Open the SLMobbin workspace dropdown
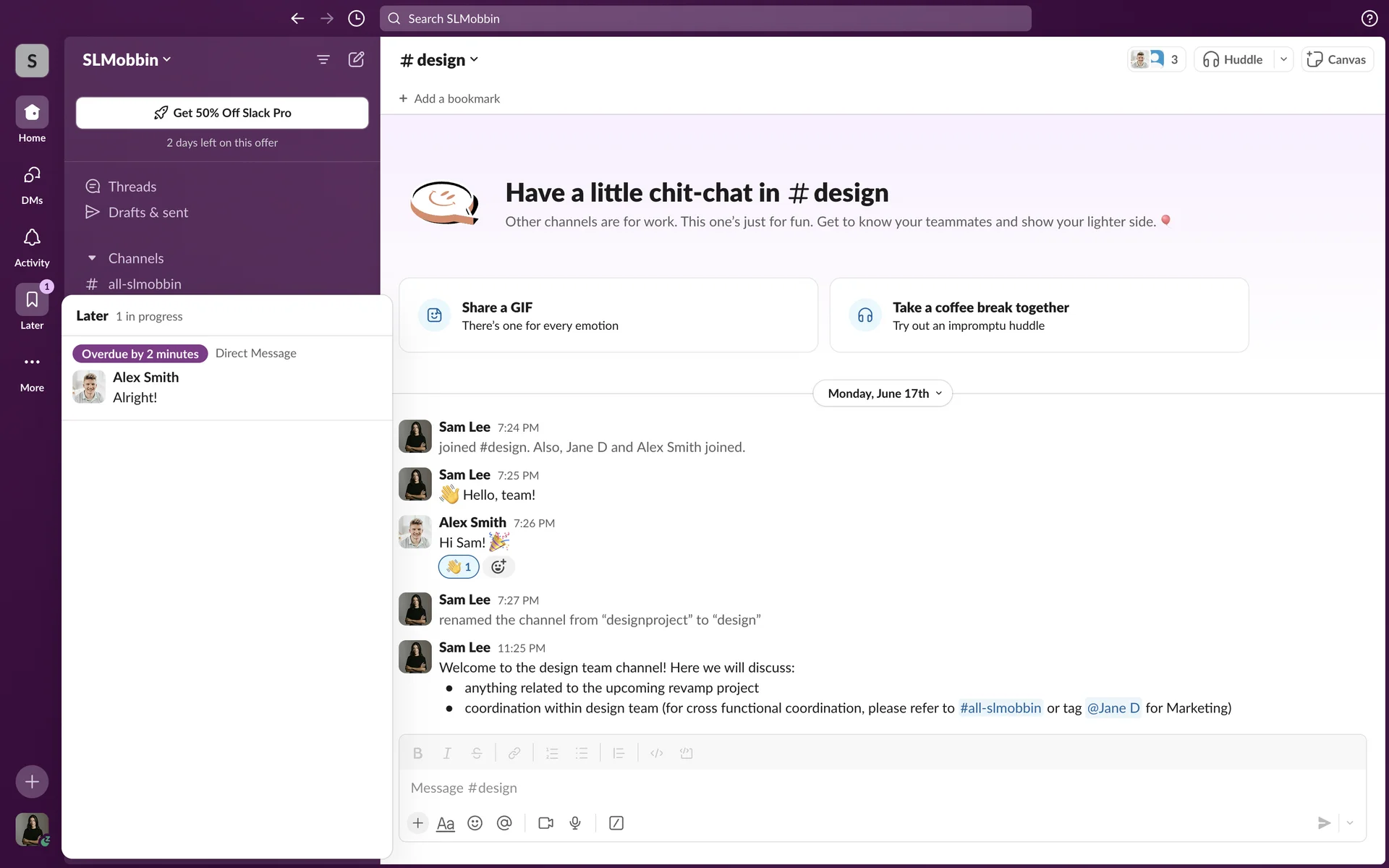1389x868 pixels. click(x=127, y=60)
